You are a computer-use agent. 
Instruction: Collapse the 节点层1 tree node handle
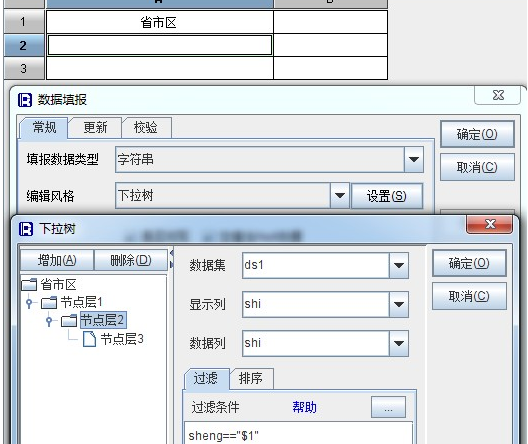coord(29,303)
